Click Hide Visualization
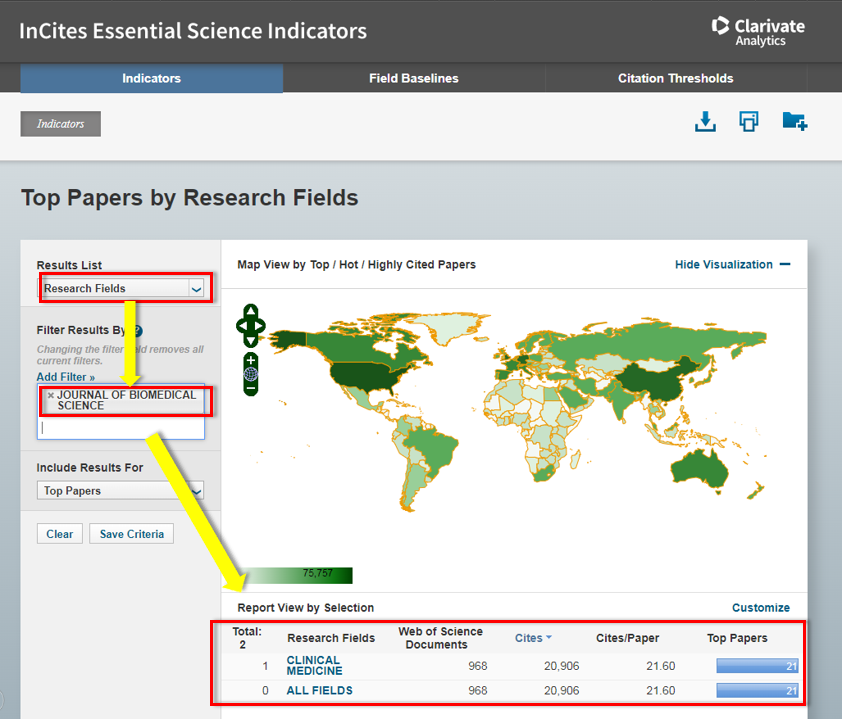Viewport: 843px width, 719px height. 732,265
